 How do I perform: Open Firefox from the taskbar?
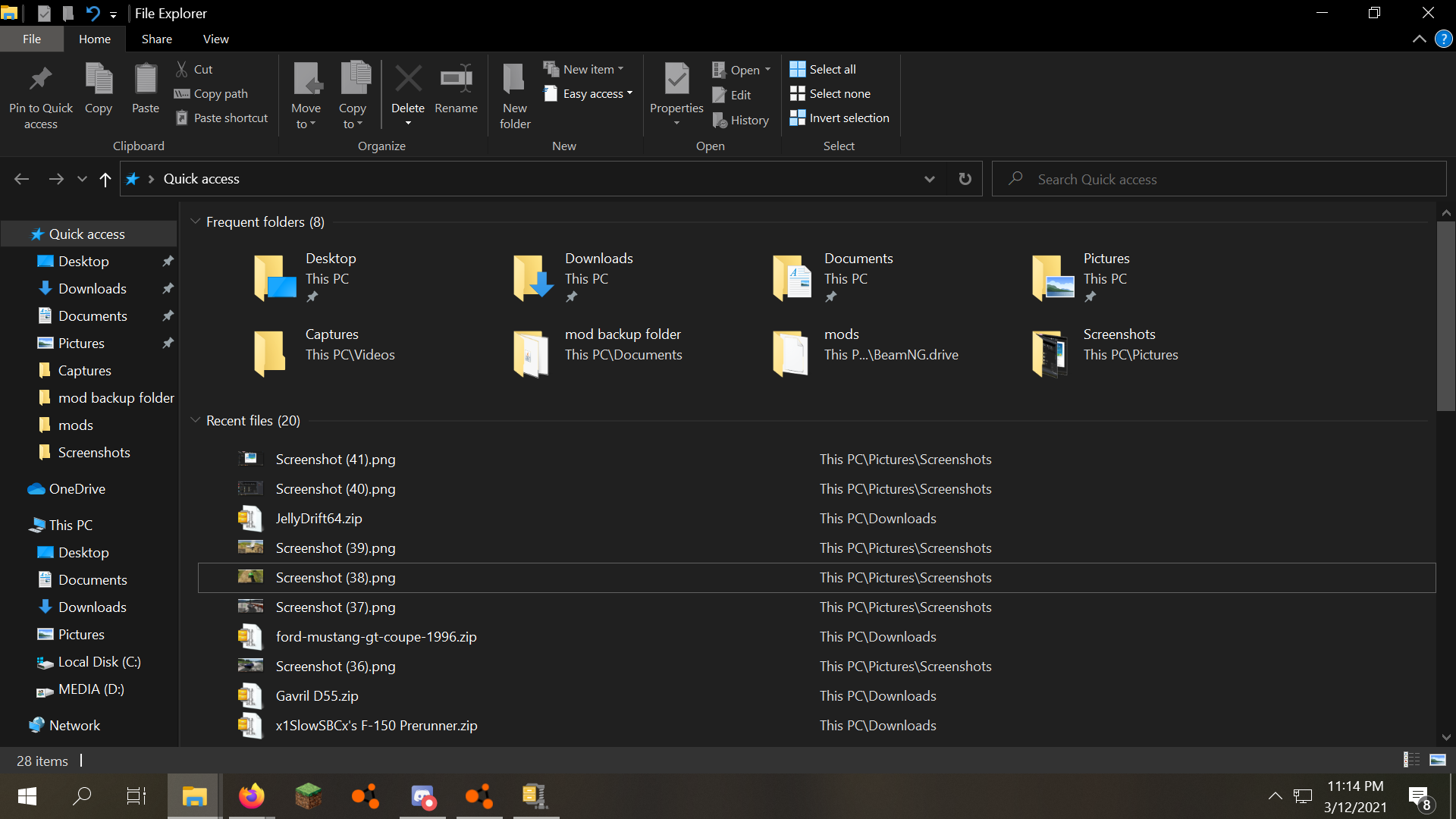pos(251,796)
